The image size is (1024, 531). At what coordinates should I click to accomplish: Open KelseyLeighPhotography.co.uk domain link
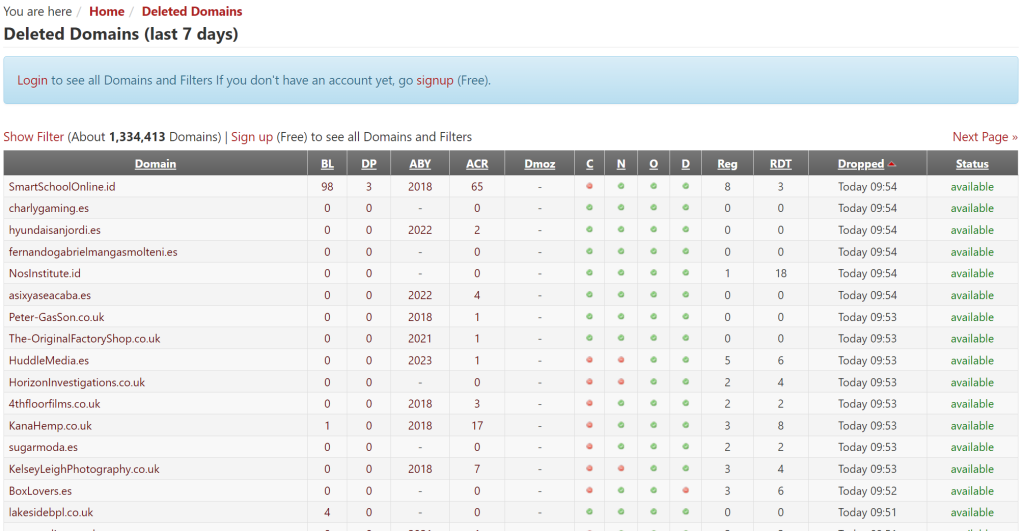(84, 469)
